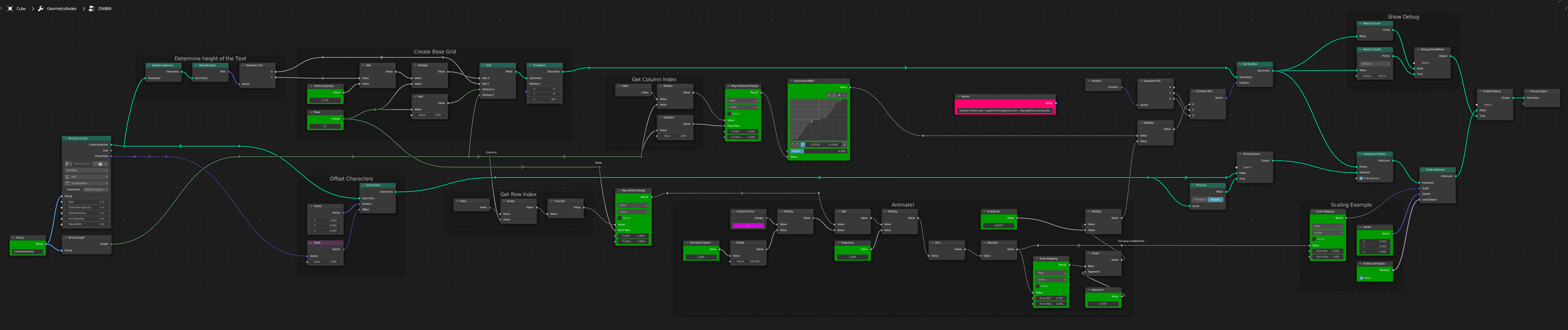Viewport: 1568px width, 330px height.
Task: Click the Cube object icon in breadcrumb
Action: 10,8
